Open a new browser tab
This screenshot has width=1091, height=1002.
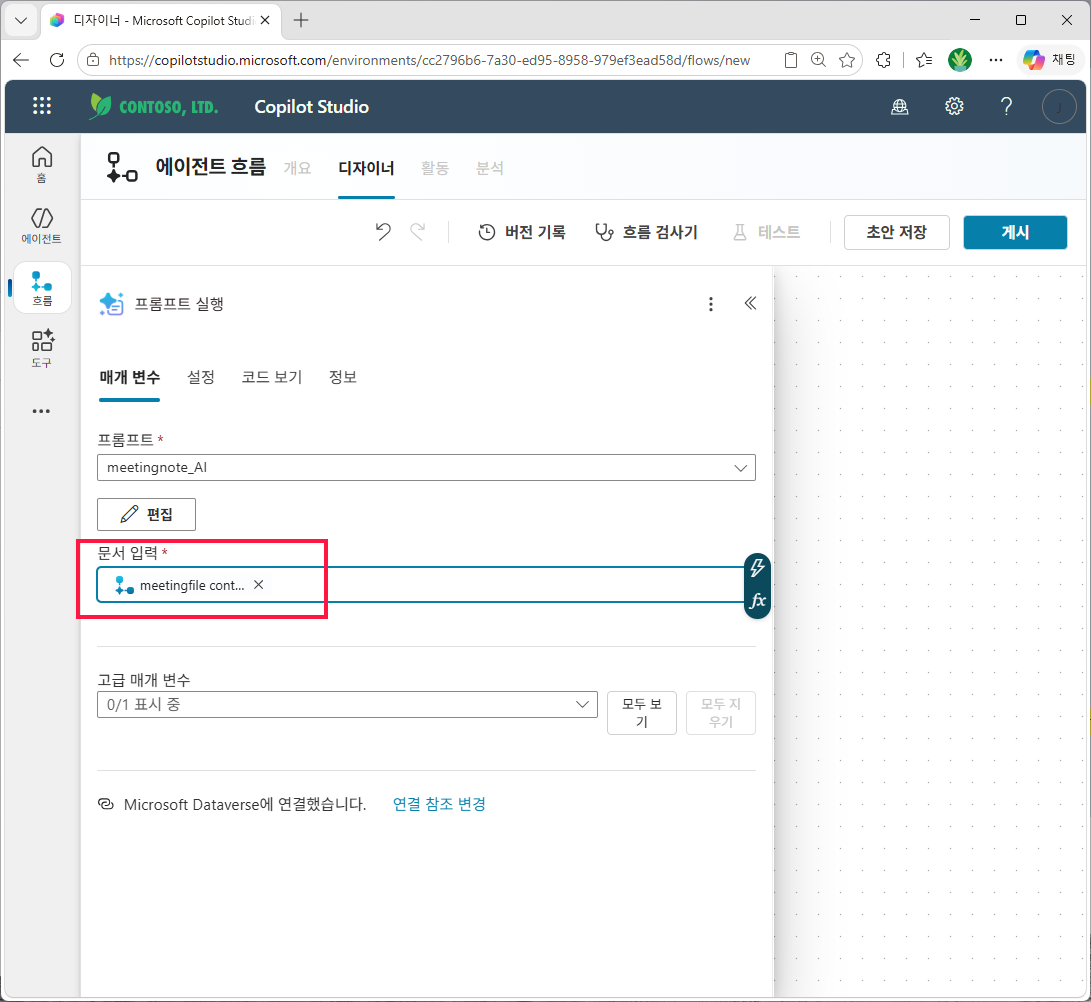301,20
